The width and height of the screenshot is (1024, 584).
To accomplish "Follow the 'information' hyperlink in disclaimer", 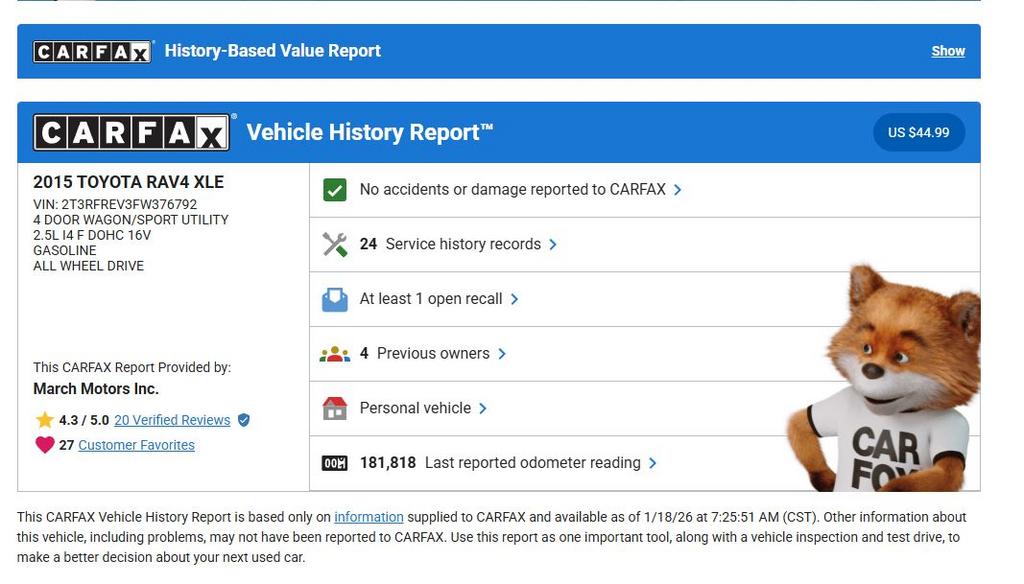I will tap(369, 517).
